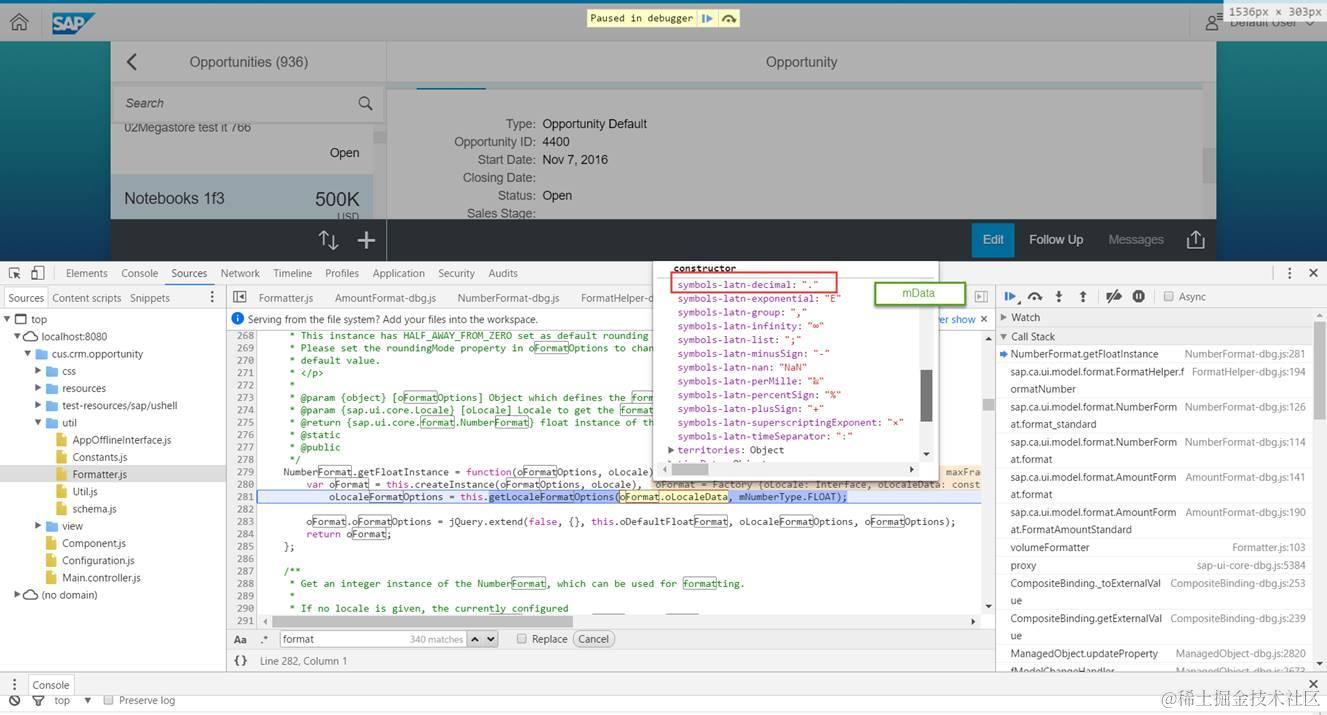Toggle the device toolbar icon
The height and width of the screenshot is (715, 1327).
[37, 273]
